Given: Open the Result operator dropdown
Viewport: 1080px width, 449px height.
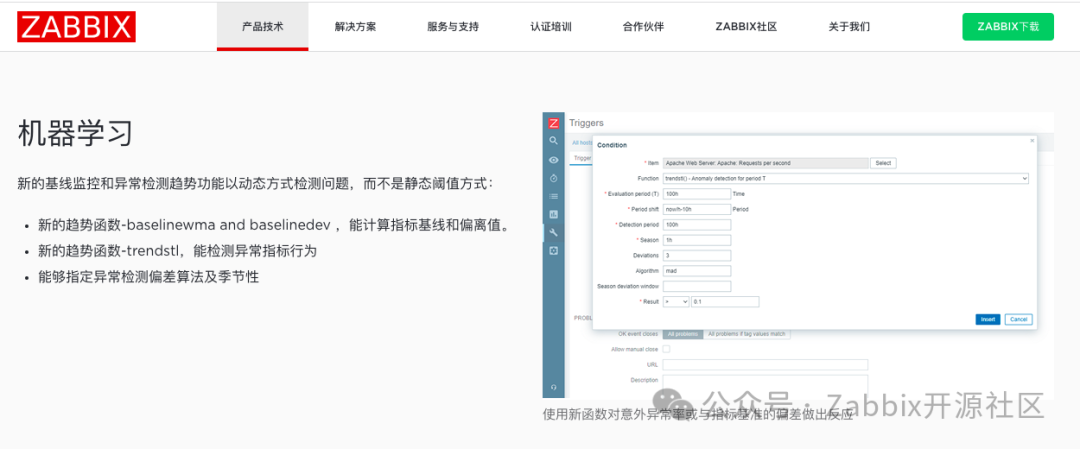Looking at the screenshot, I should [676, 302].
